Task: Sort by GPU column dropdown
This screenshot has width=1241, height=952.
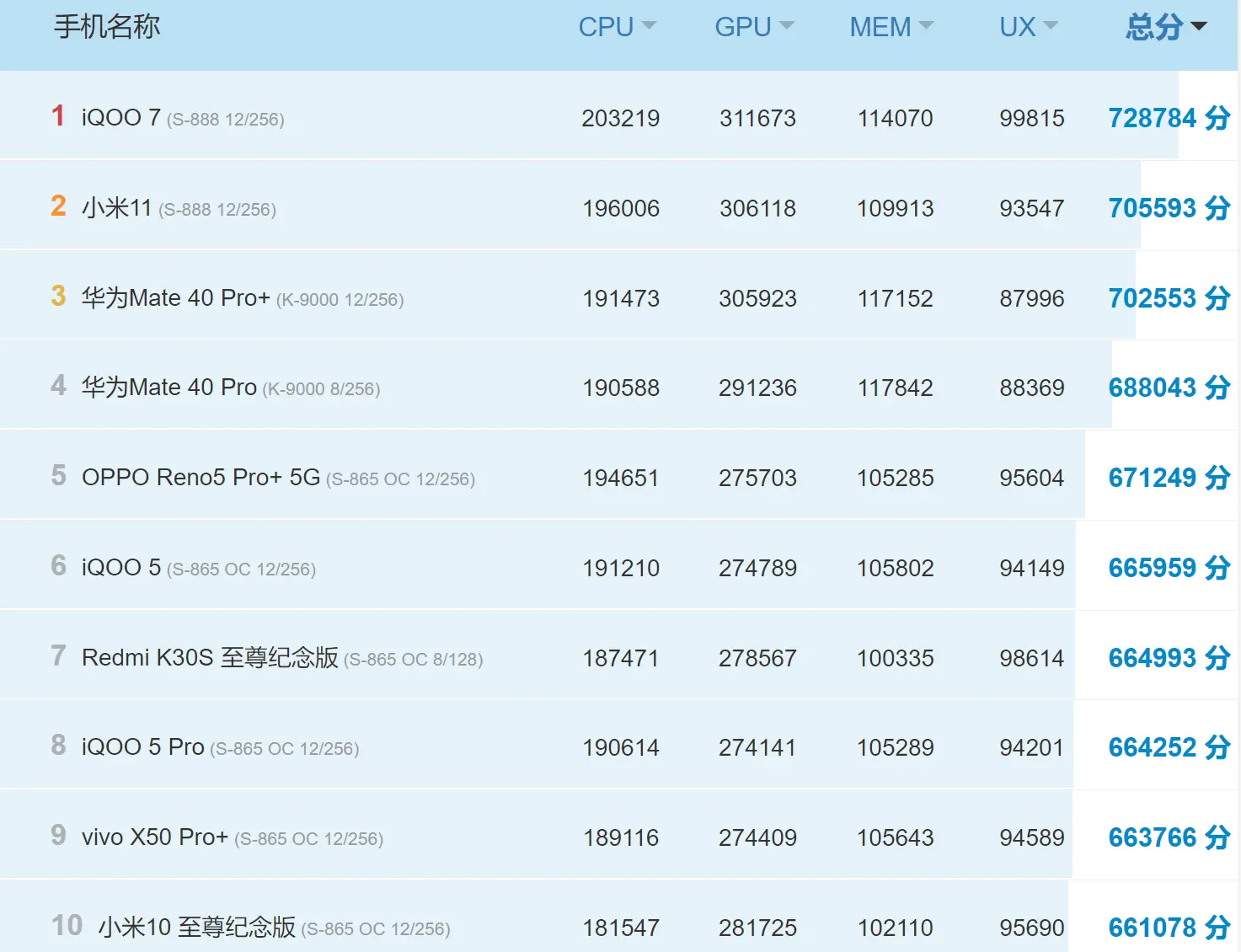Action: pyautogui.click(x=754, y=27)
